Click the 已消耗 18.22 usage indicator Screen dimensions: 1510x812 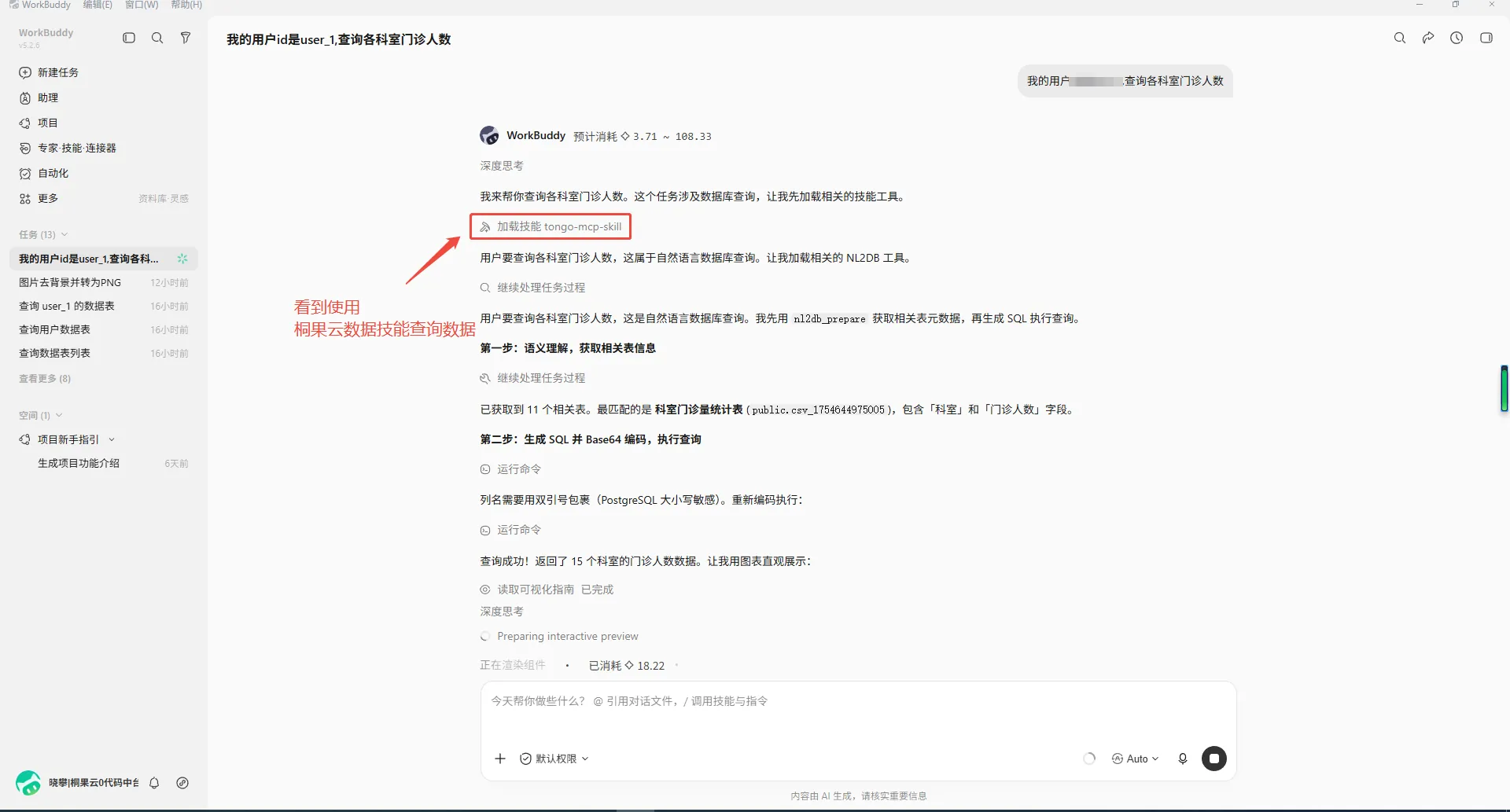click(627, 666)
